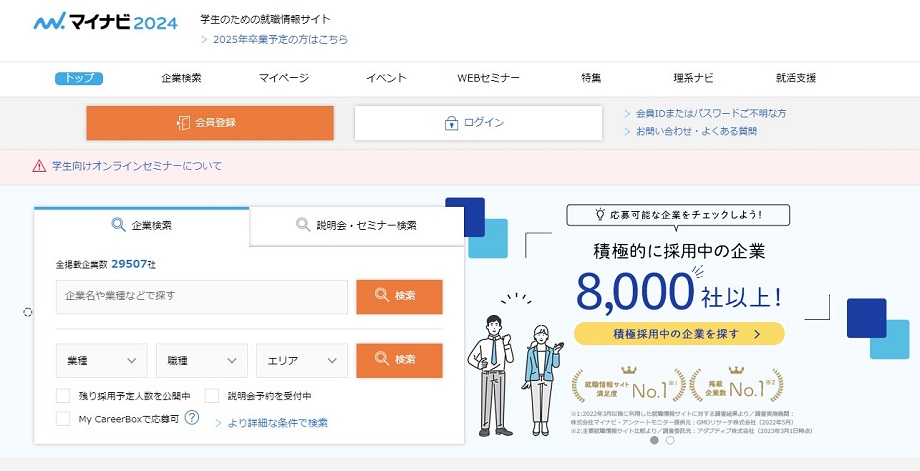Open WEBセミナー in navigation bar
This screenshot has height=471, width=920.
pos(488,78)
